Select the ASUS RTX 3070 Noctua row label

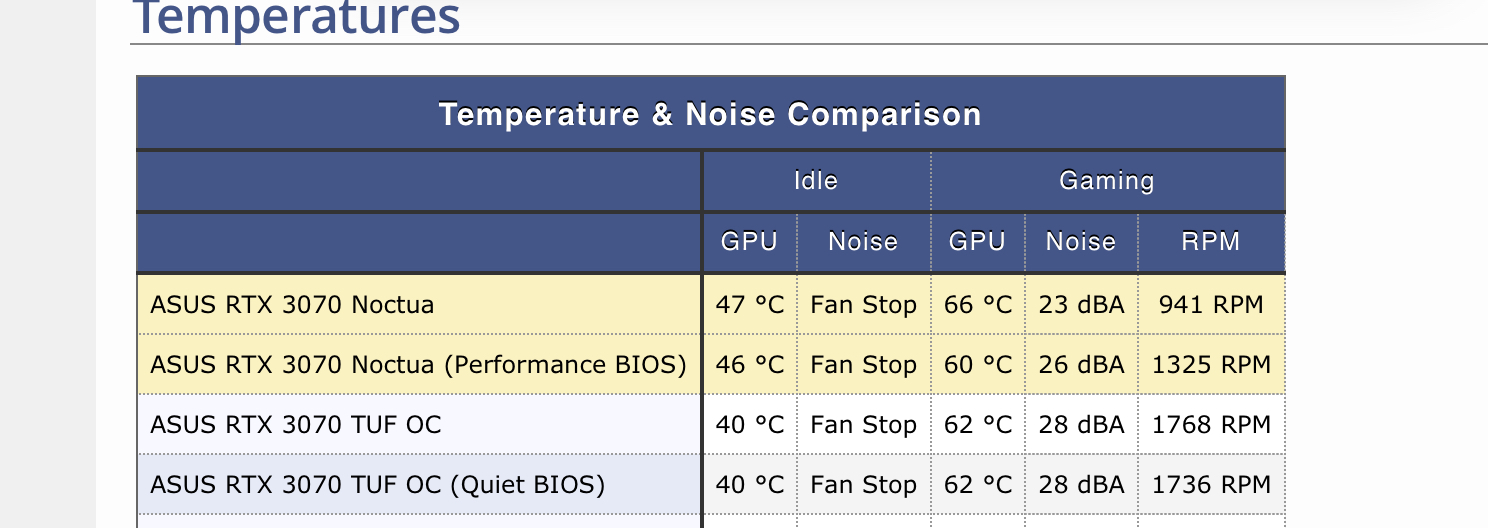292,304
